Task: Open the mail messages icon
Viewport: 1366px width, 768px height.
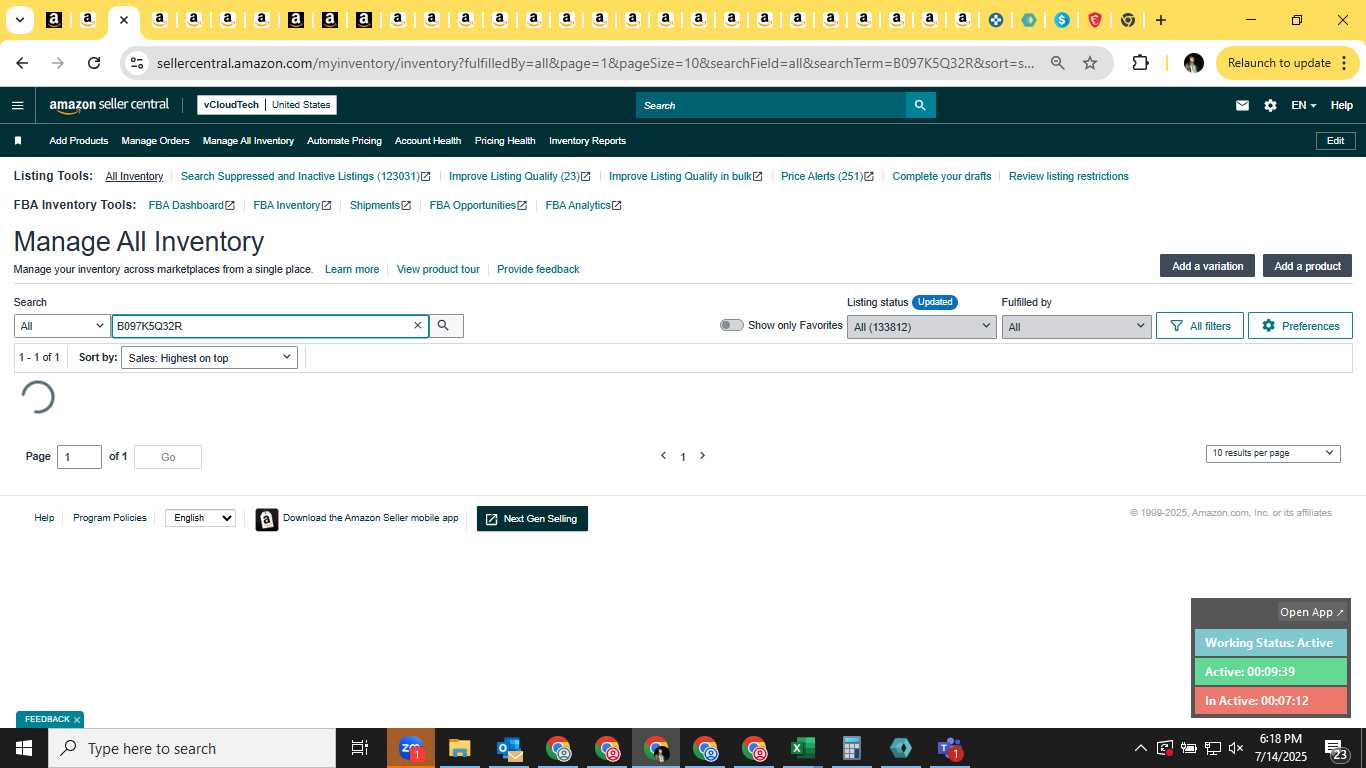Action: (x=1242, y=105)
